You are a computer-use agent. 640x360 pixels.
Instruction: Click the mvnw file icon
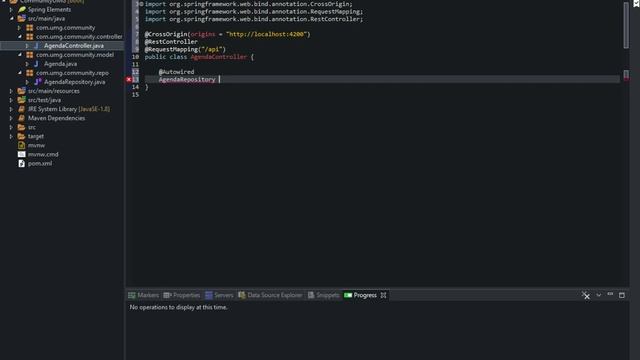(x=22, y=145)
